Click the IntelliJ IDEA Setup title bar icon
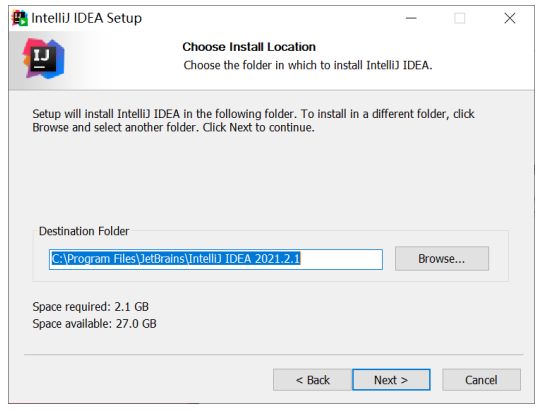 [19, 18]
